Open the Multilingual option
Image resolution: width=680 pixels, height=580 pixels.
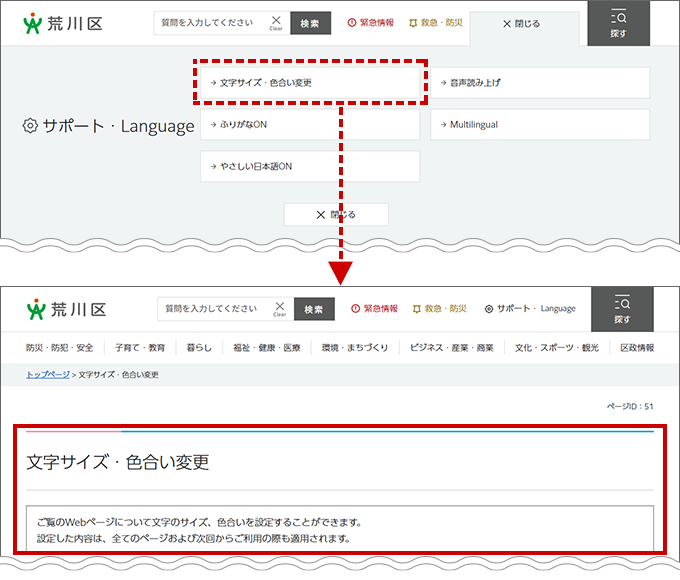[x=540, y=125]
